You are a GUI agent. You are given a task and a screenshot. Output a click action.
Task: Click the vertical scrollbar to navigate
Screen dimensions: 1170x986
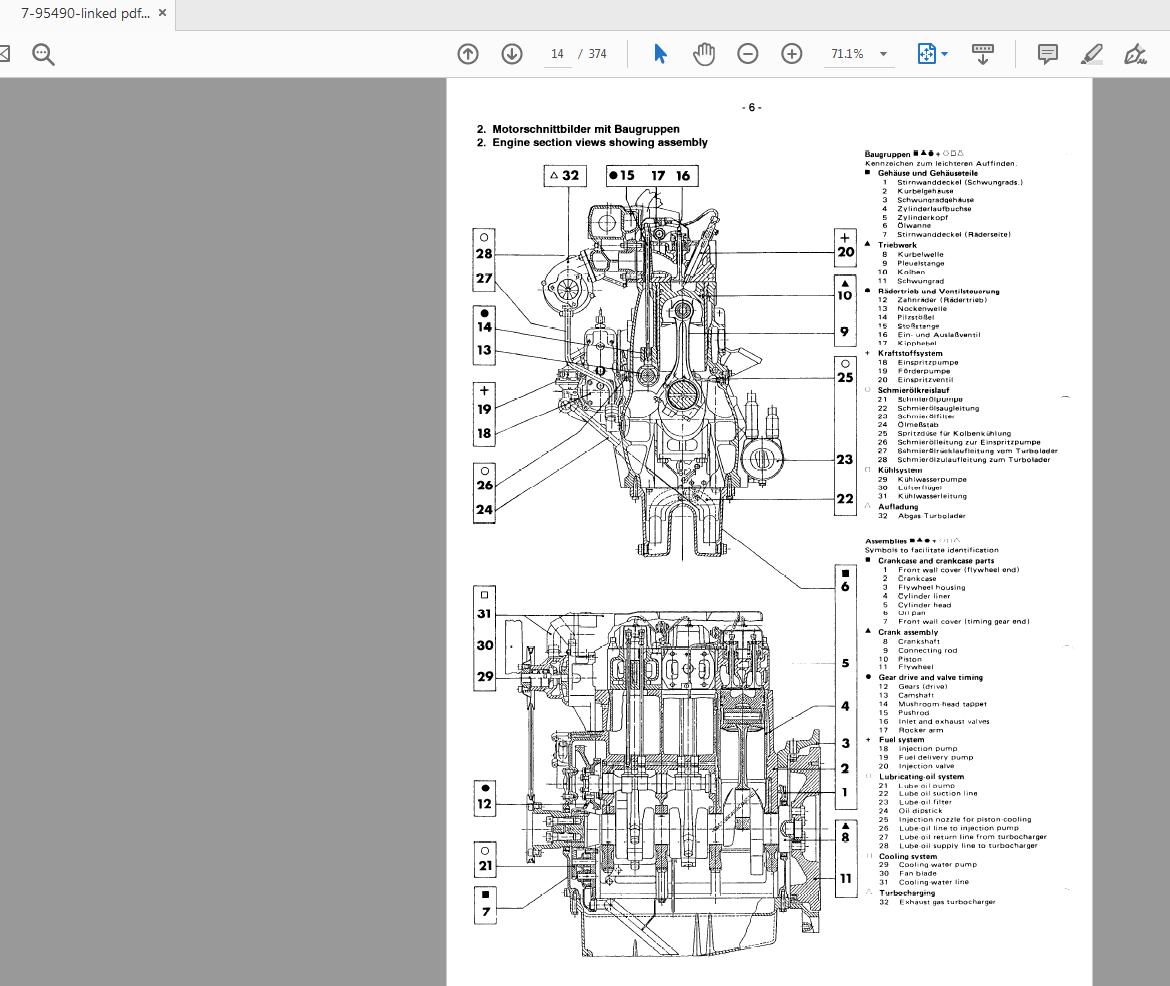(1163, 400)
